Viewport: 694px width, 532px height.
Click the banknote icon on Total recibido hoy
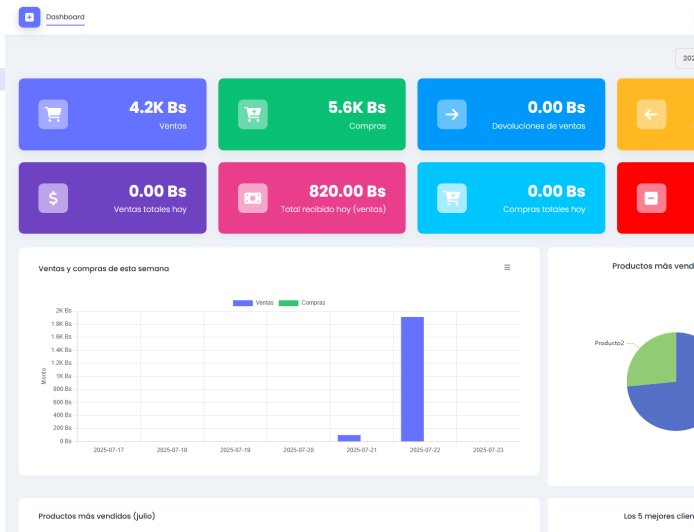click(253, 198)
